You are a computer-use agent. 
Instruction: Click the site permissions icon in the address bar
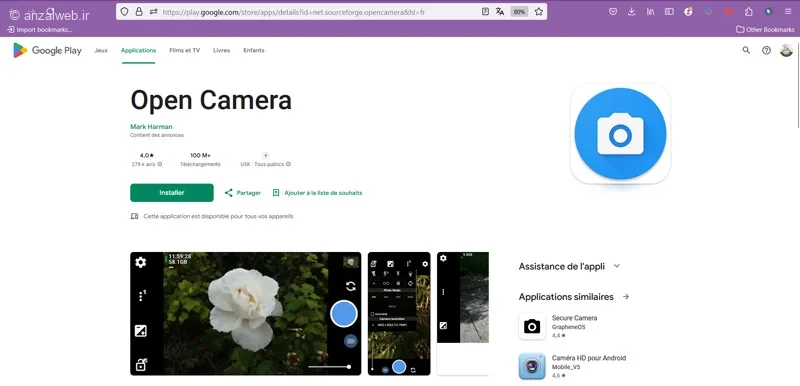pos(154,12)
